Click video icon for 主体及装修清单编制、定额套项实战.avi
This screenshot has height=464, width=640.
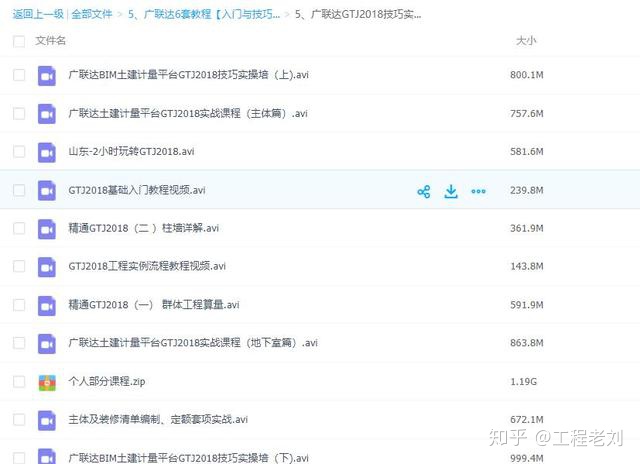(x=47, y=420)
